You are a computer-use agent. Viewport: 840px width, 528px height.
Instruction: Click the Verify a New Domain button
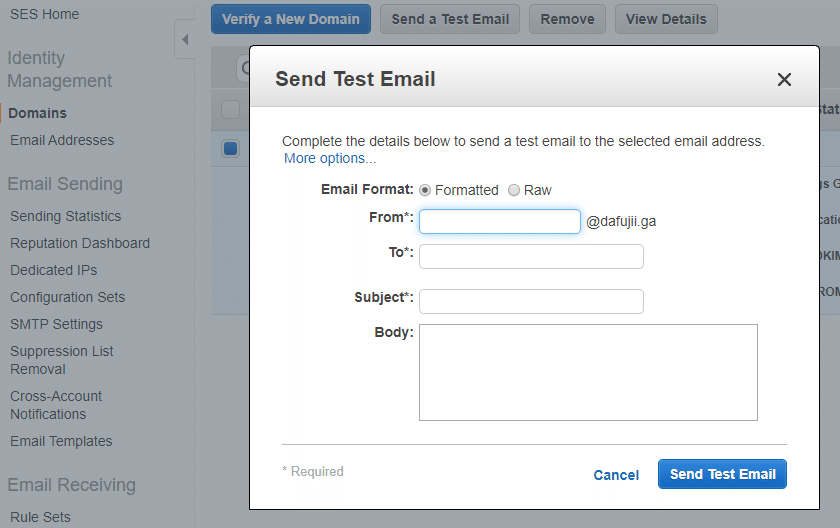[291, 18]
